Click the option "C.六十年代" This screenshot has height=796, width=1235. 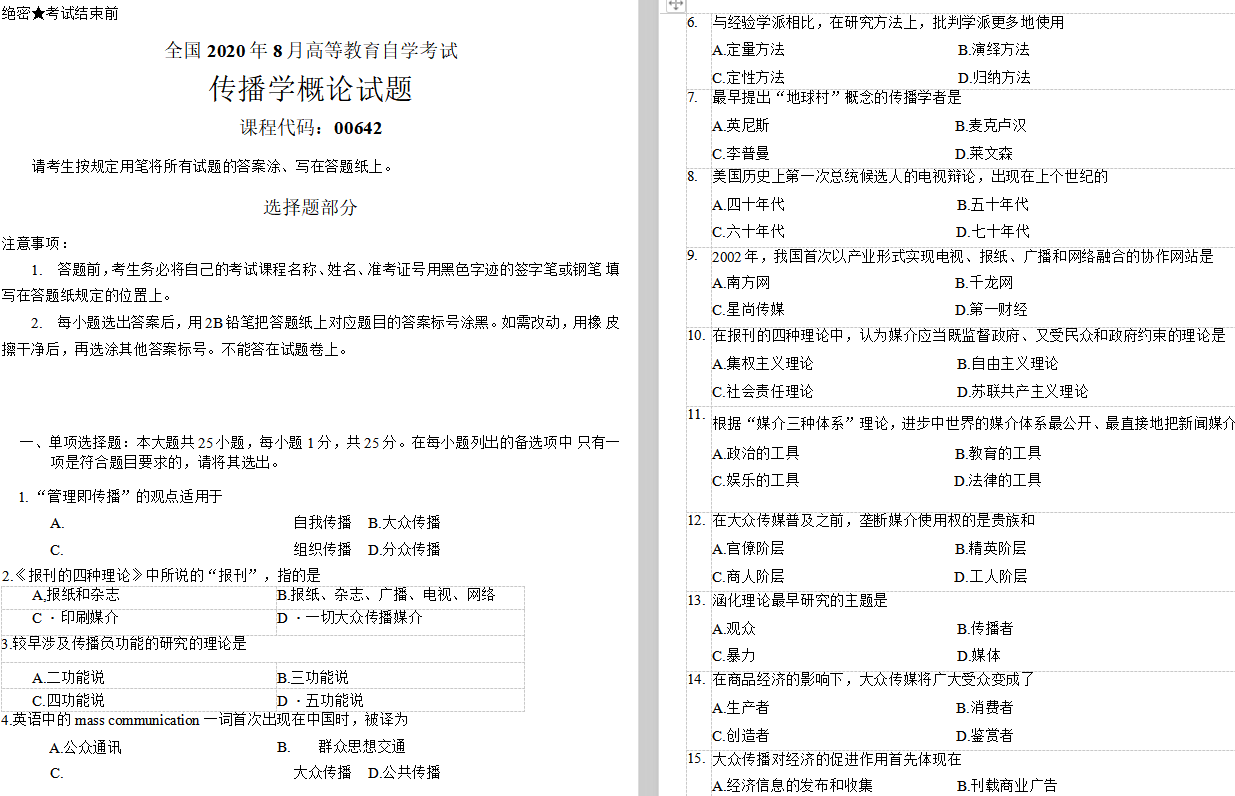pos(748,232)
